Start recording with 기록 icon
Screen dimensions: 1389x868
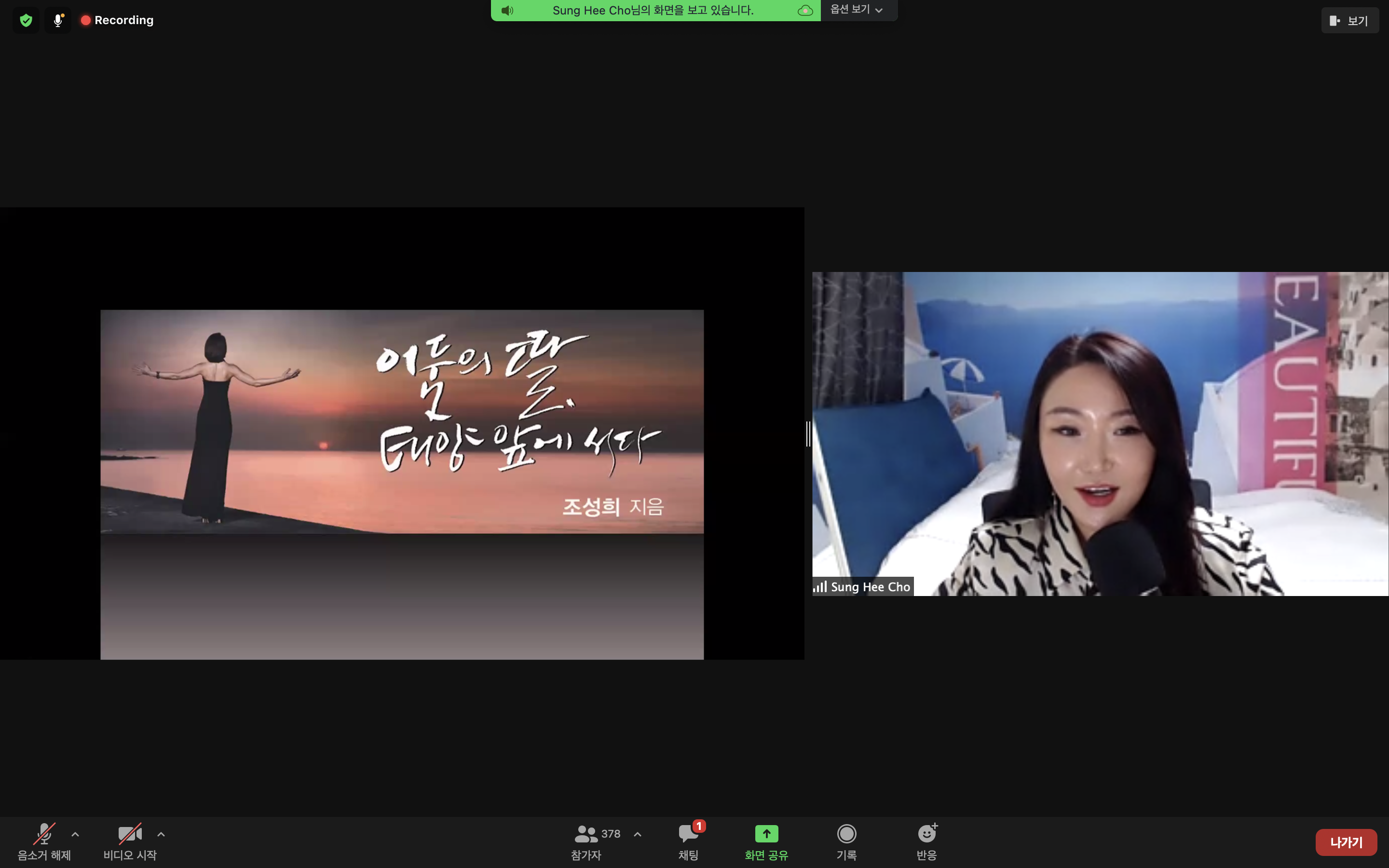click(x=846, y=841)
